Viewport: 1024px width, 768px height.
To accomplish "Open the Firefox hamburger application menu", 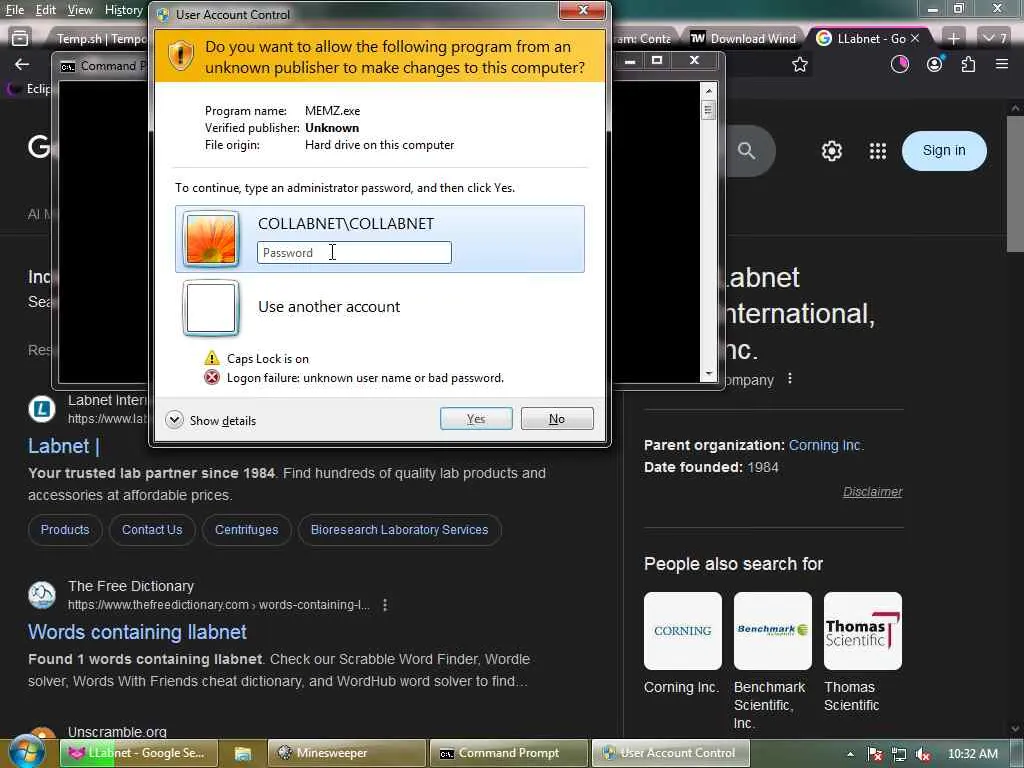I will [x=1002, y=64].
